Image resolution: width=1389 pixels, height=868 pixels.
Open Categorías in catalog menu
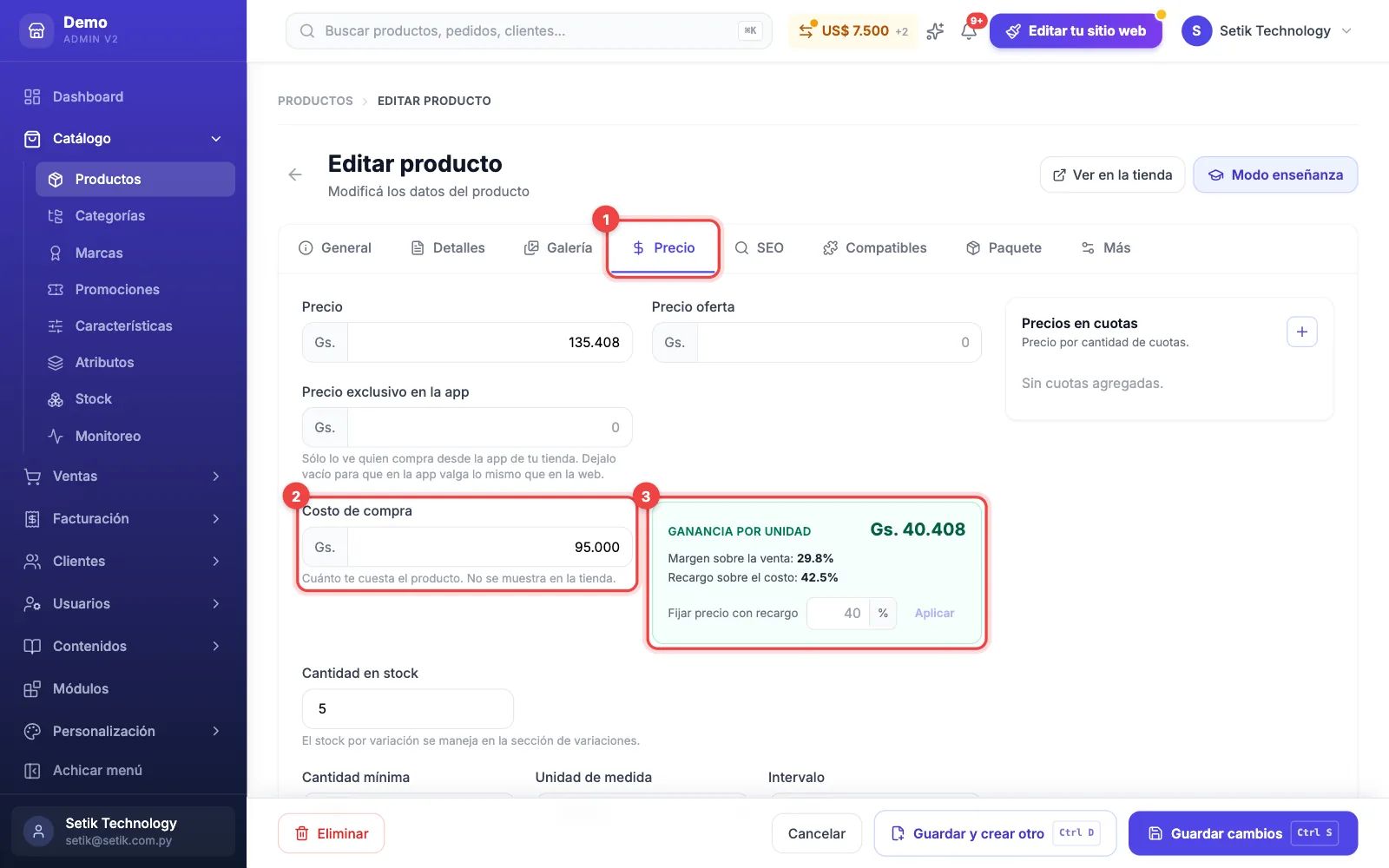pyautogui.click(x=135, y=215)
